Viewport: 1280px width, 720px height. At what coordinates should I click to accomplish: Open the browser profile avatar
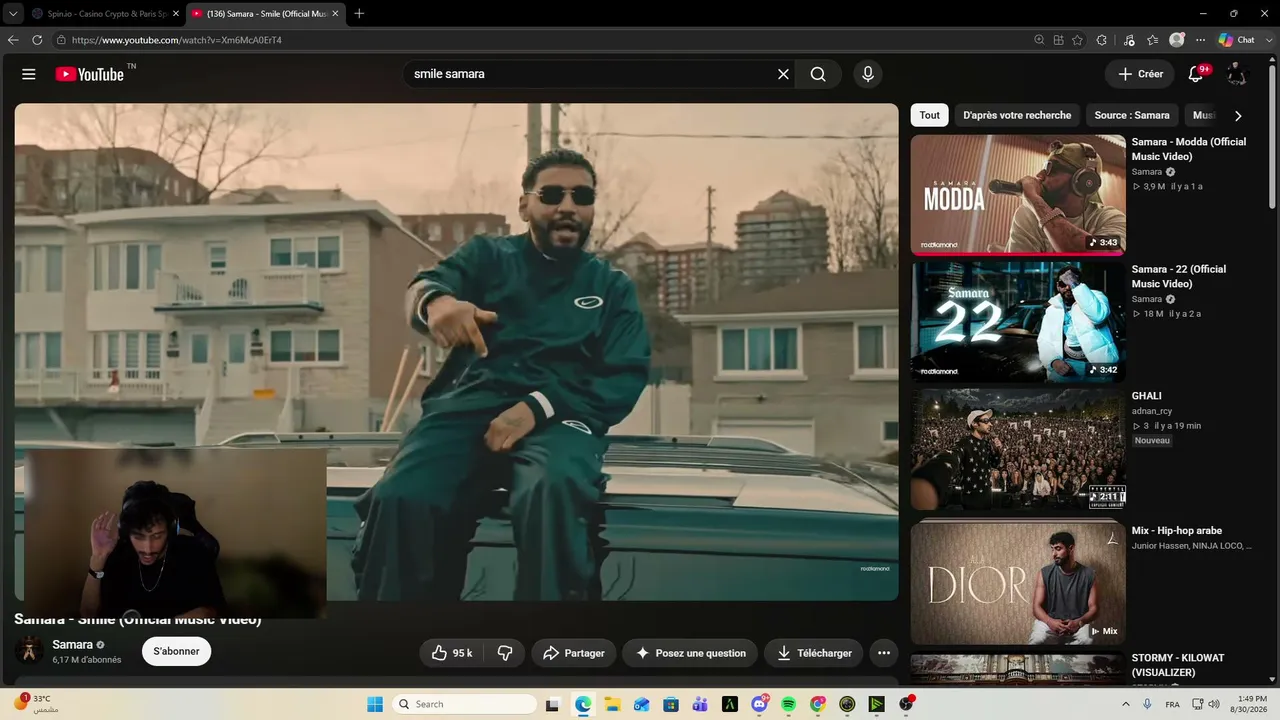click(x=1177, y=40)
